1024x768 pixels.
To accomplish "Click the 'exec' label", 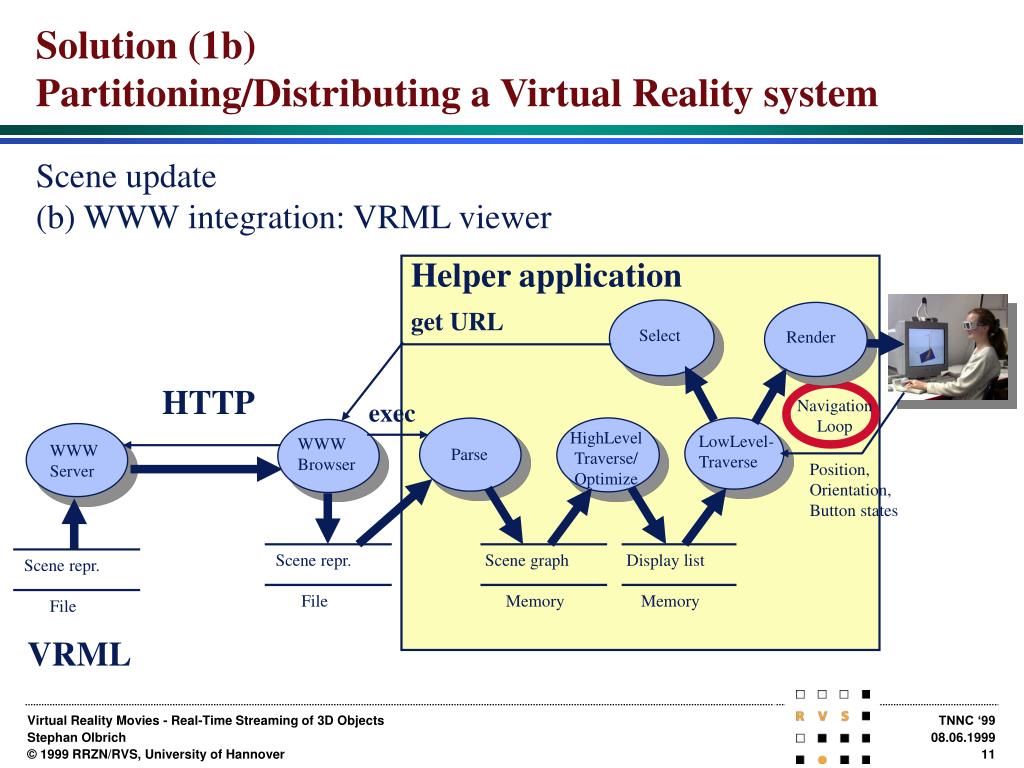I will click(x=392, y=414).
